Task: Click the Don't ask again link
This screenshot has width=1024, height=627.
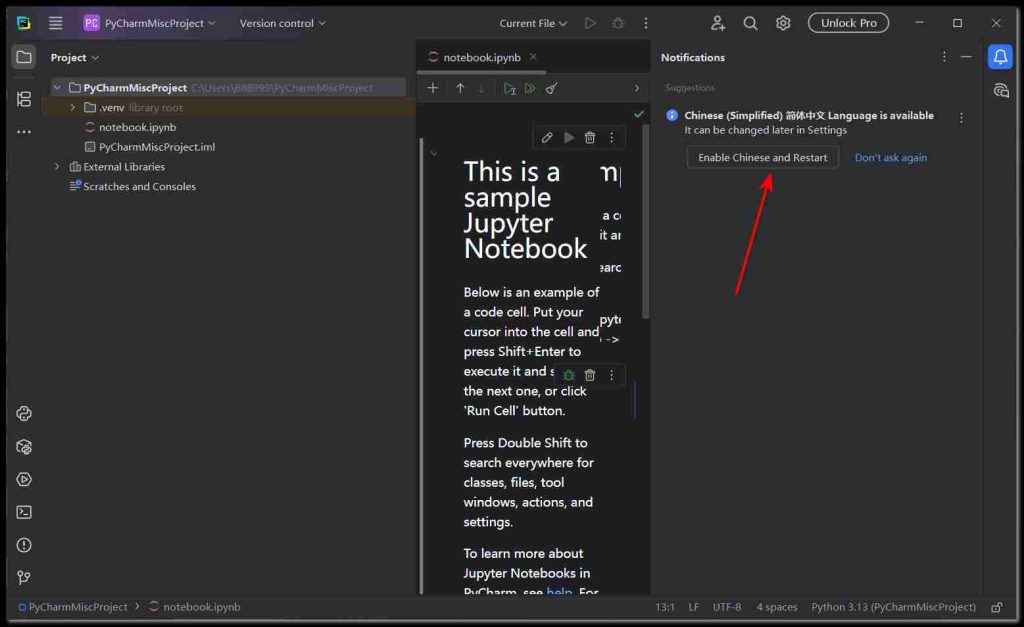Action: (x=890, y=158)
